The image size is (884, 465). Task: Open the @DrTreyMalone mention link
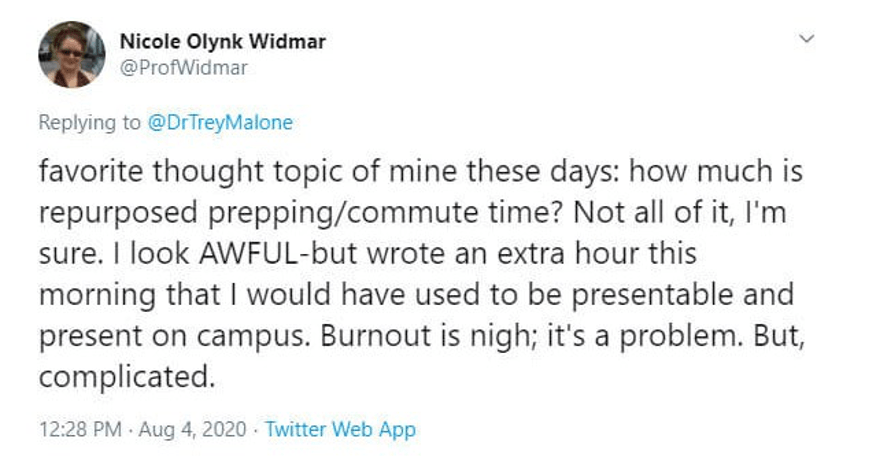click(x=220, y=122)
